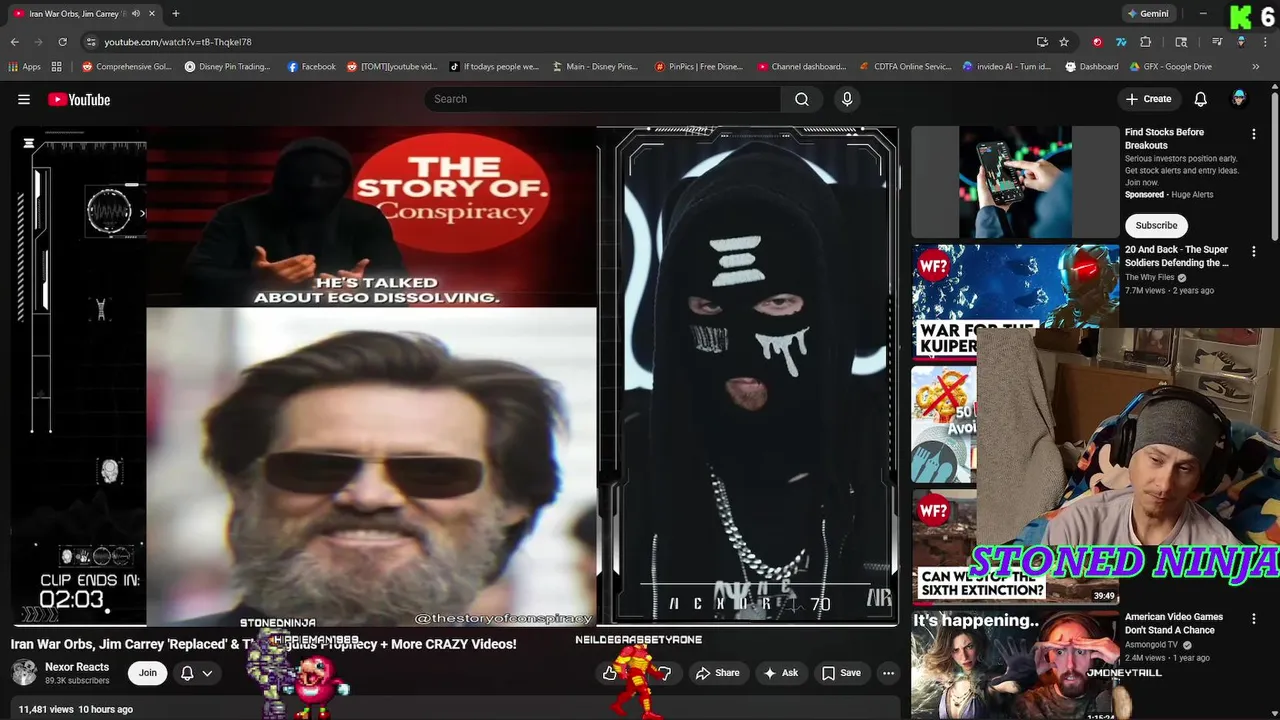This screenshot has height=720, width=1280.
Task: Open Chrome profile icon in toolbar
Action: [x=1241, y=42]
